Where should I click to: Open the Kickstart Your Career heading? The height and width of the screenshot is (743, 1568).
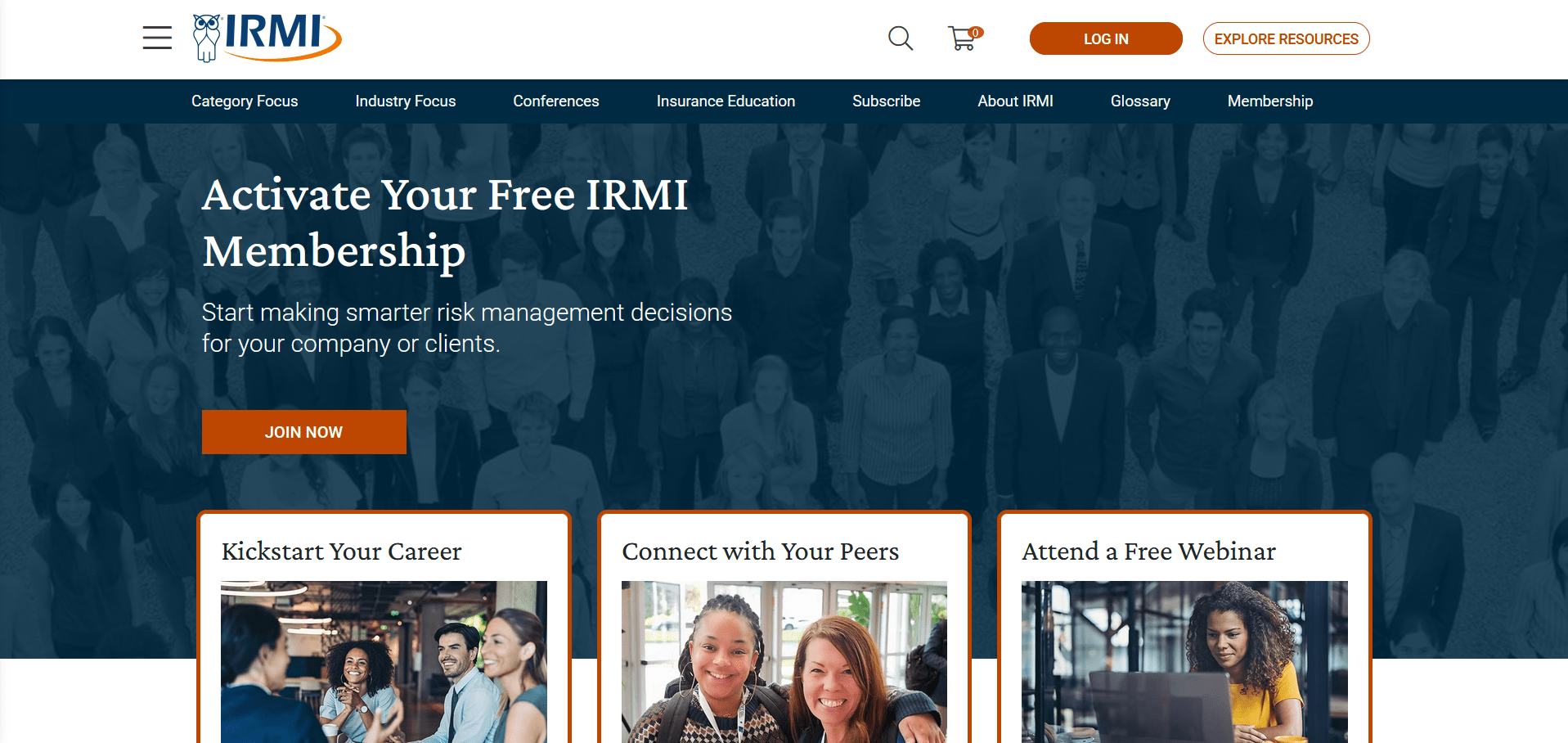(x=342, y=552)
